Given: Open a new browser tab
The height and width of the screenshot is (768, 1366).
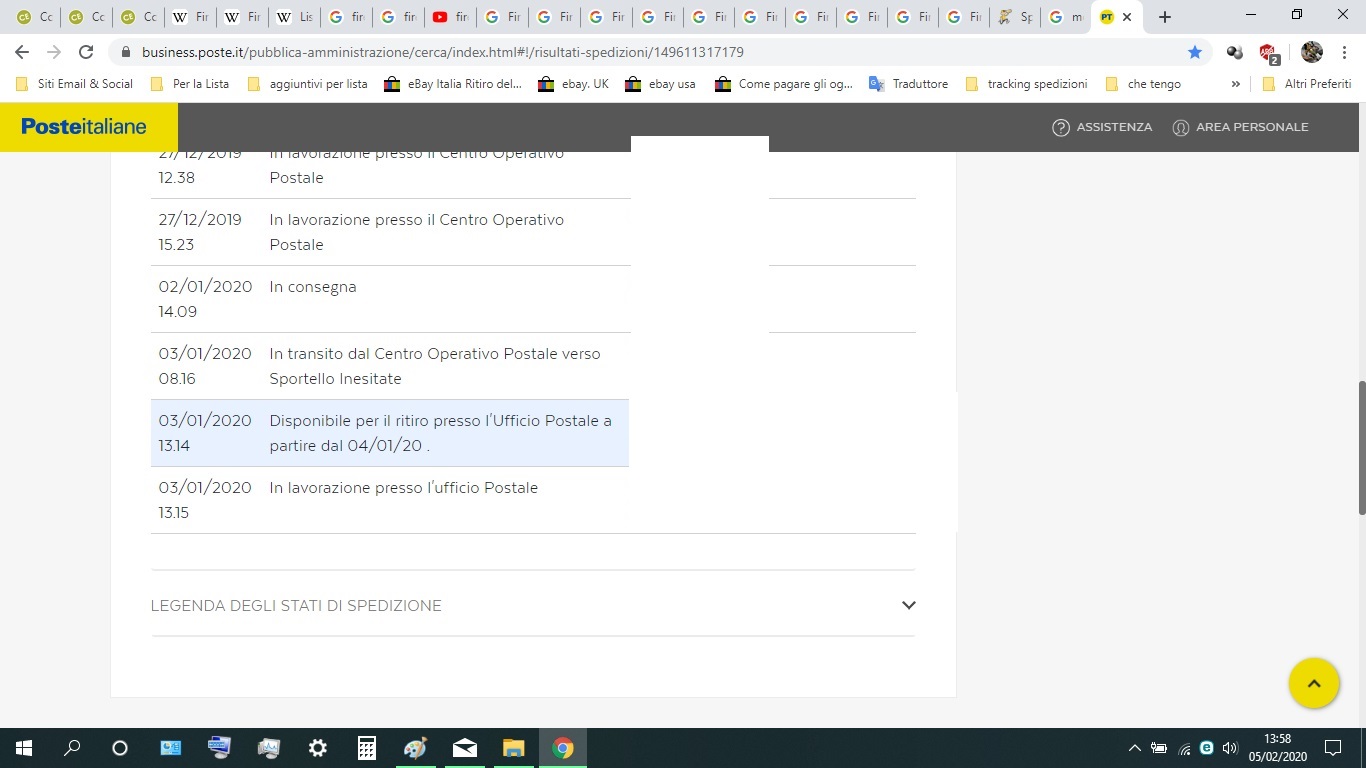Looking at the screenshot, I should [x=1164, y=17].
